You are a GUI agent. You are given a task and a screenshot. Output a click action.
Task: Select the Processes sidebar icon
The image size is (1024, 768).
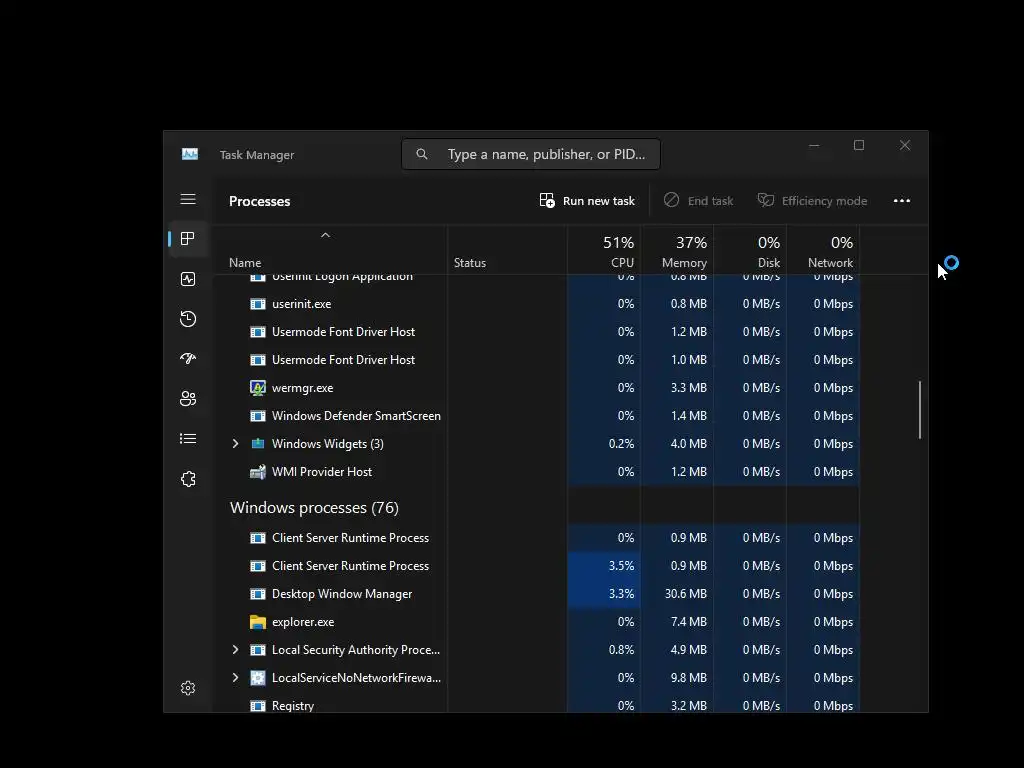click(x=188, y=239)
